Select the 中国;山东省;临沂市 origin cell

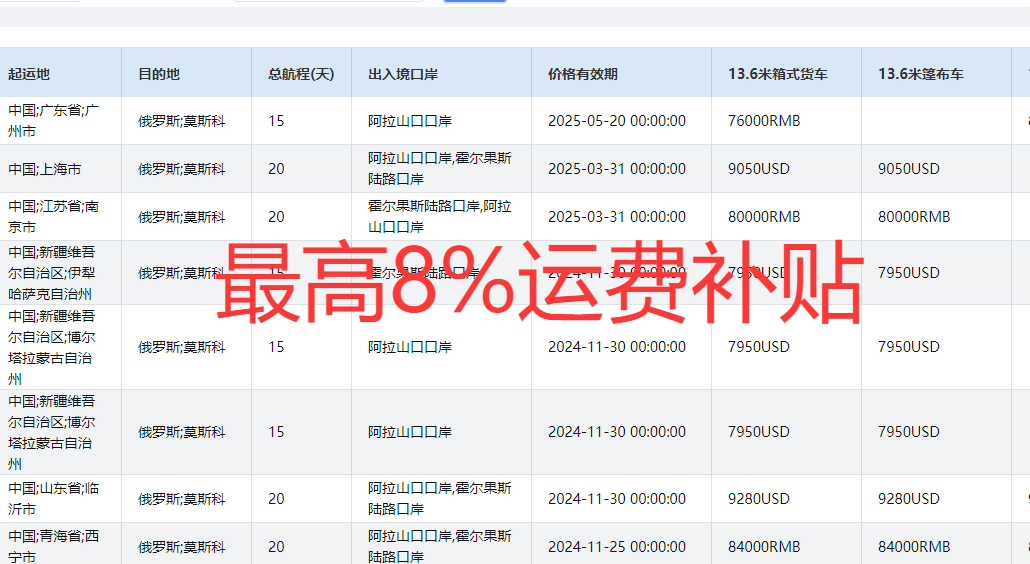[54, 498]
